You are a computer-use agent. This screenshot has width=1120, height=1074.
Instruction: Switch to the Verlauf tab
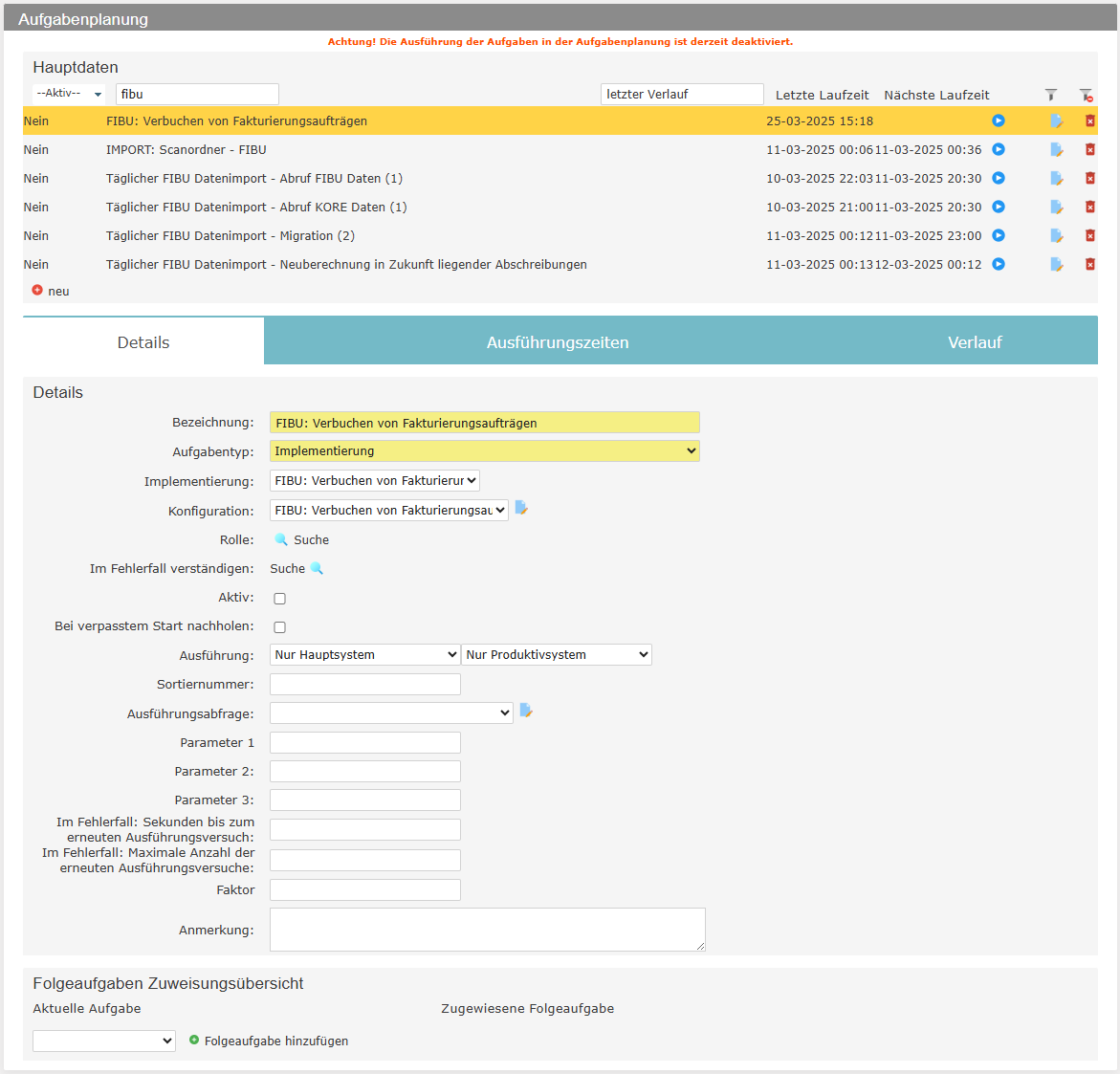pos(974,342)
